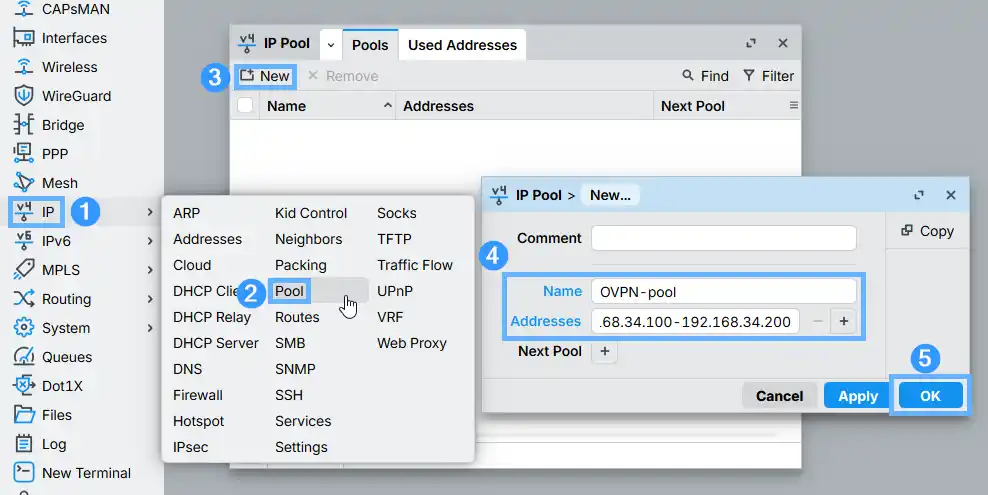Click New to create a pool

coord(265,76)
